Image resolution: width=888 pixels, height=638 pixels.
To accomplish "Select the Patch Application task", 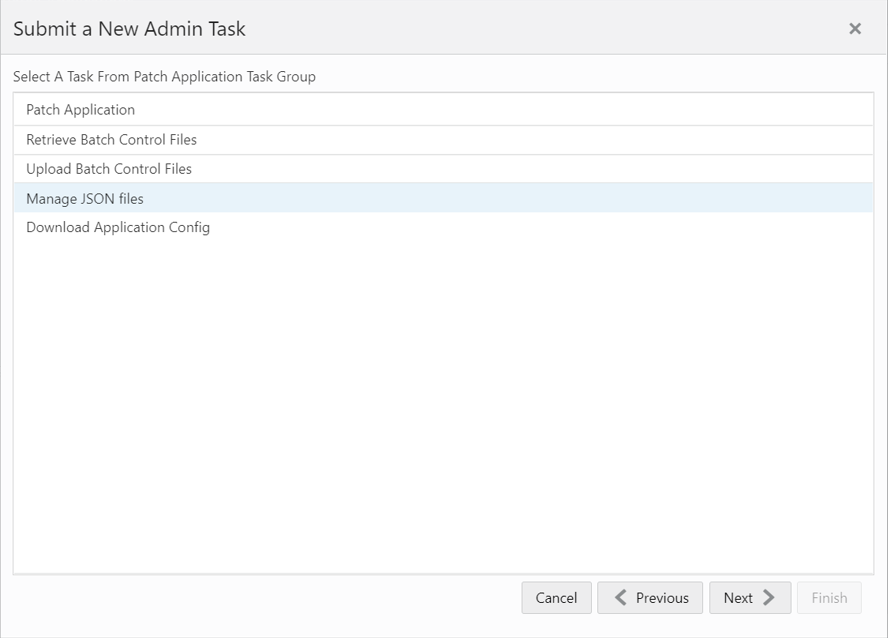I will point(443,110).
